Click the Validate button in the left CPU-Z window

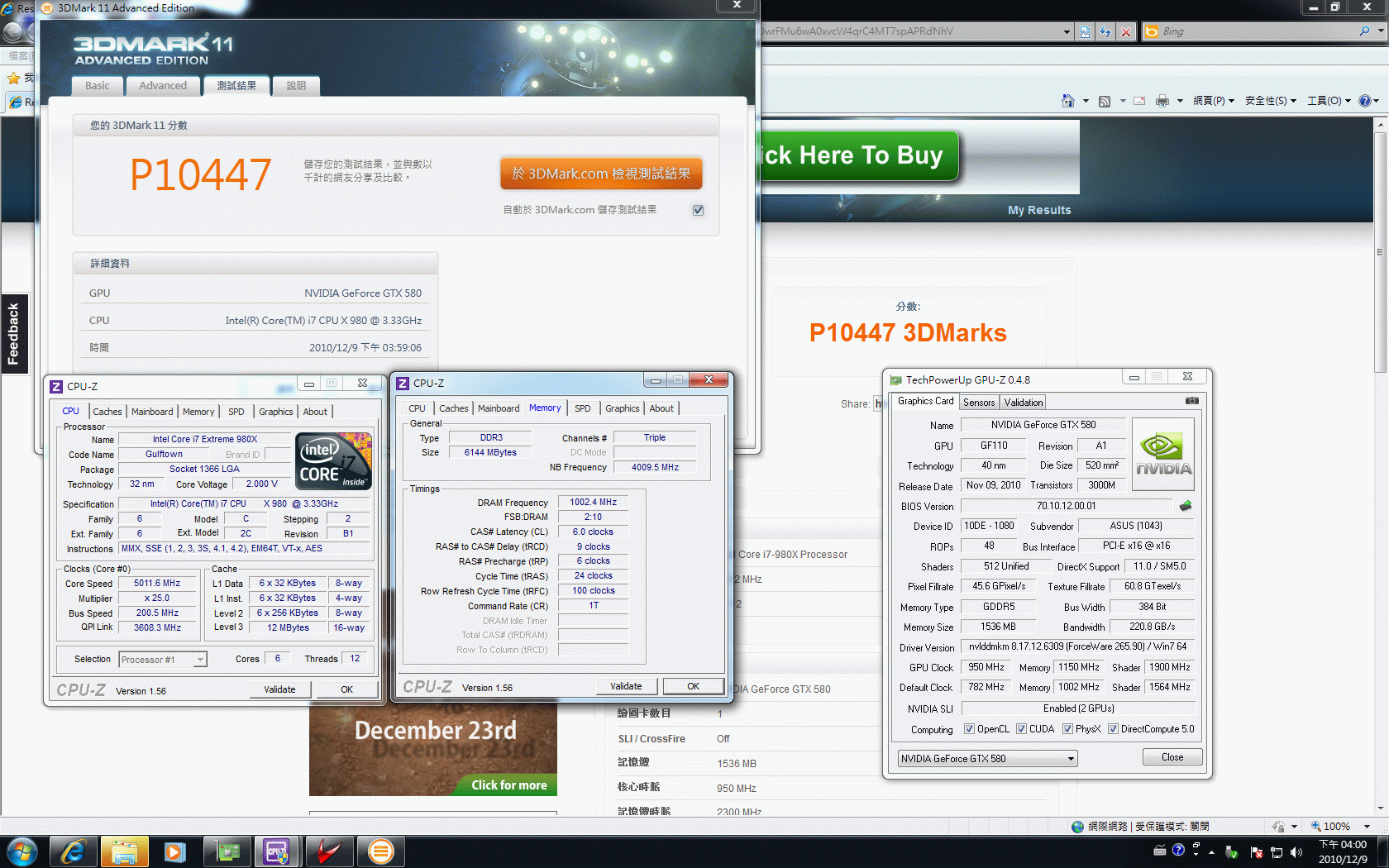tap(279, 689)
